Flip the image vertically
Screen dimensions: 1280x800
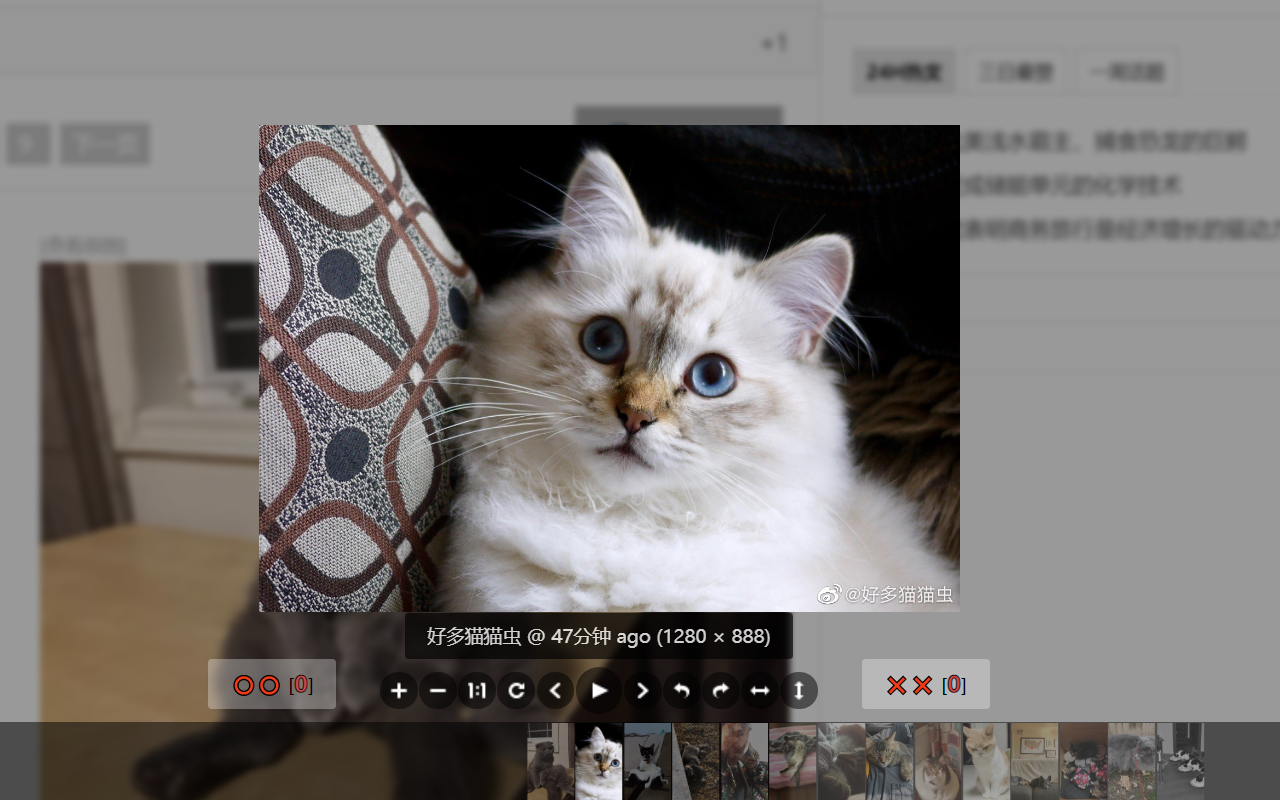pos(799,690)
